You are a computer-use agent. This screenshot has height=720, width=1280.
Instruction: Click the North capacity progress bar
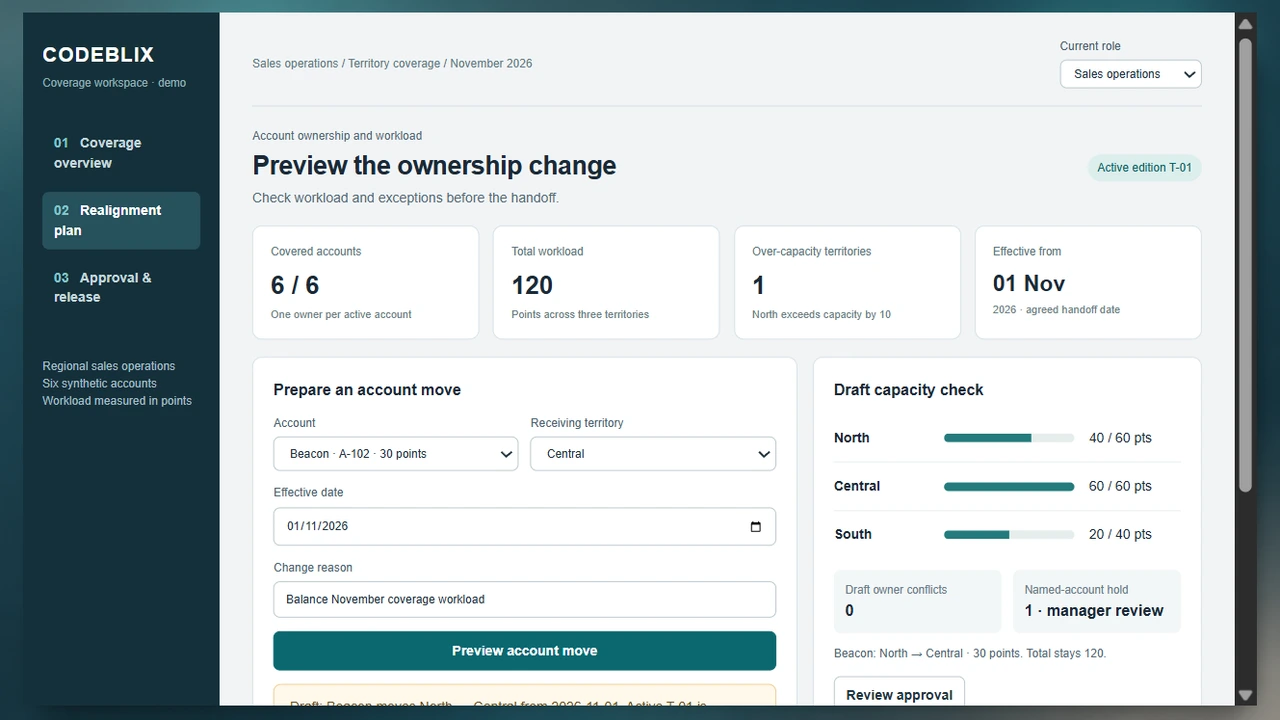(x=1009, y=438)
